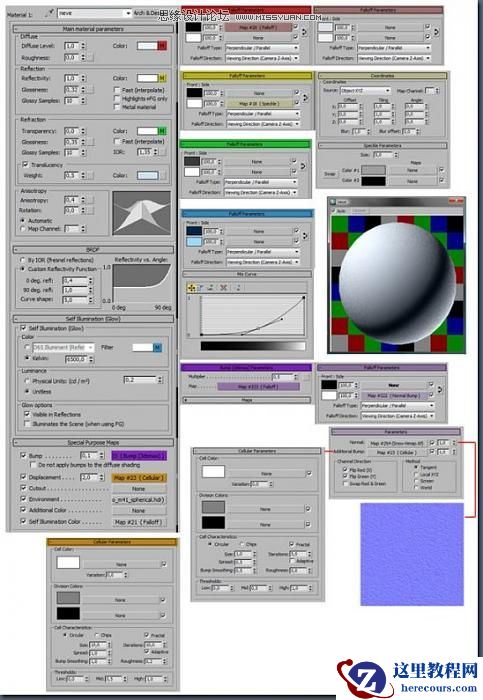Viewport: 483px width, 700px height.
Task: Open the Map #18 (Speckle) map button
Action: coord(259,104)
